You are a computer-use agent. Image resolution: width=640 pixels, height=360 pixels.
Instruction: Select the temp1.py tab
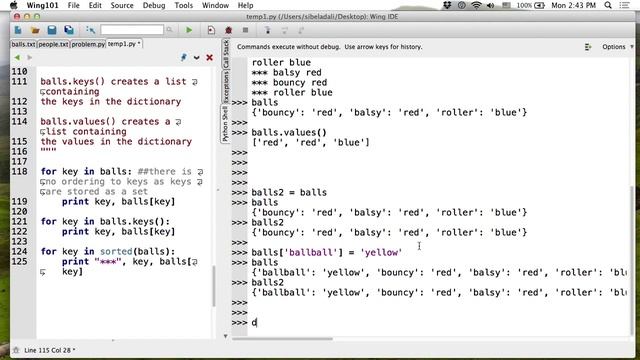124,44
